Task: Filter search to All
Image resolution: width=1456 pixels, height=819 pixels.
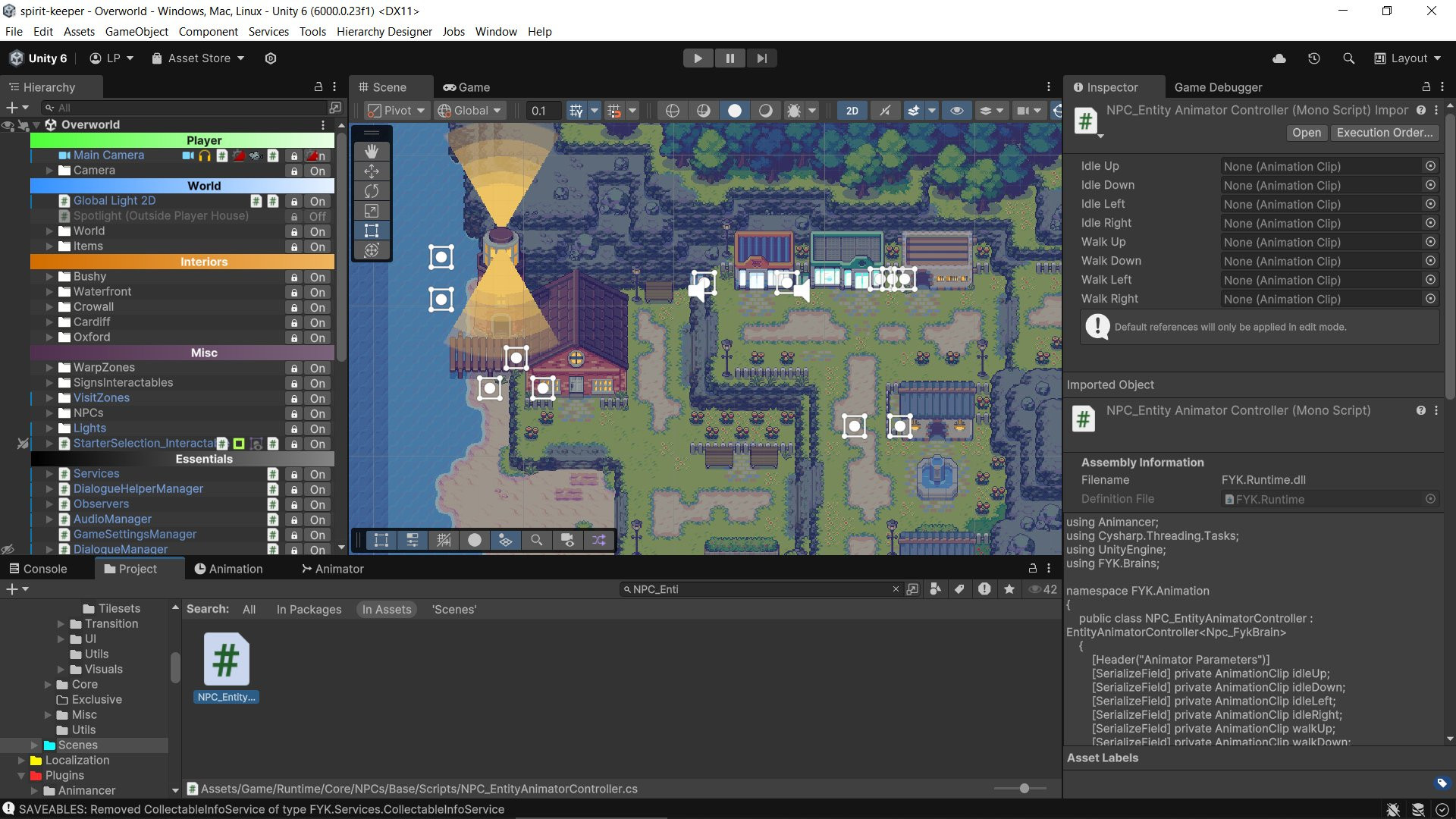Action: 249,610
